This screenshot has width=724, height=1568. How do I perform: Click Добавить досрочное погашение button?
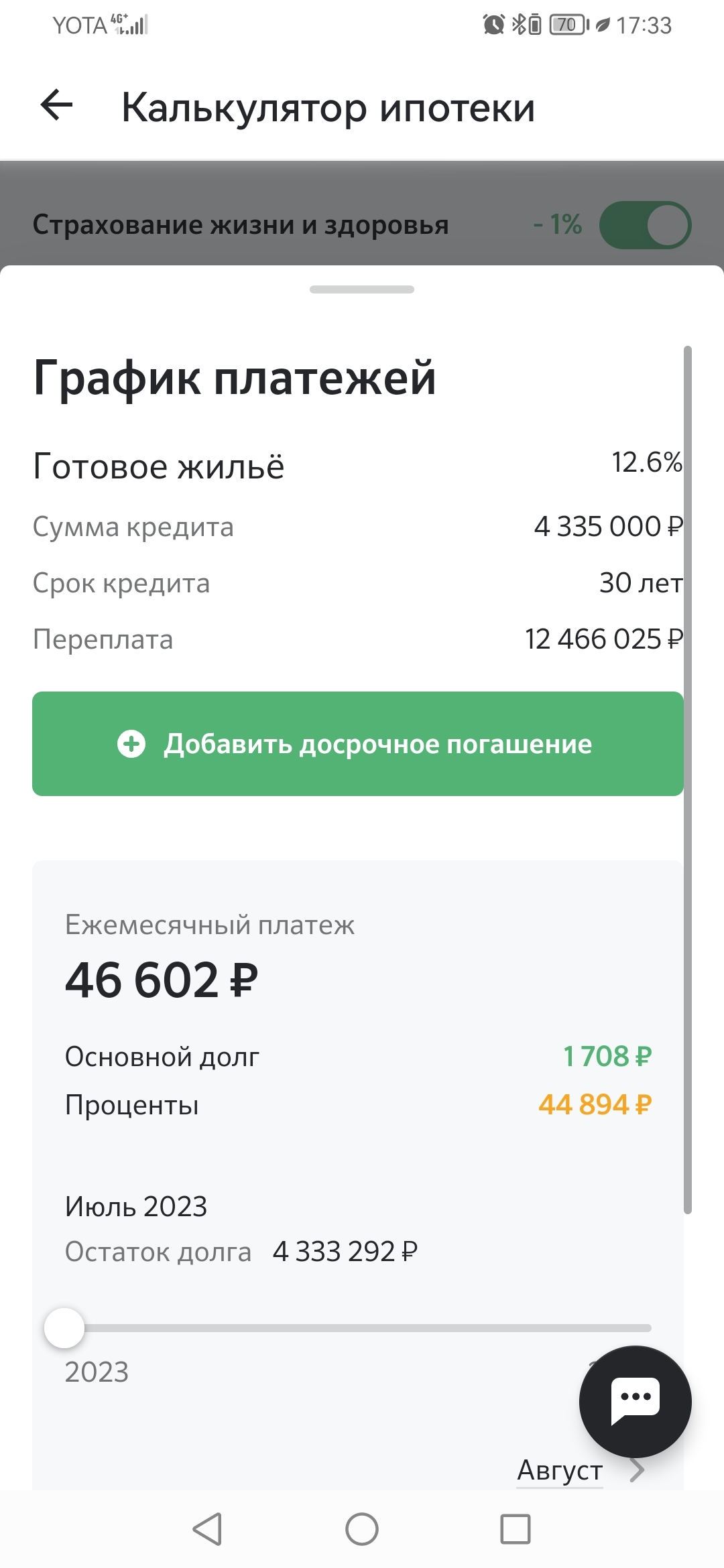[x=358, y=744]
